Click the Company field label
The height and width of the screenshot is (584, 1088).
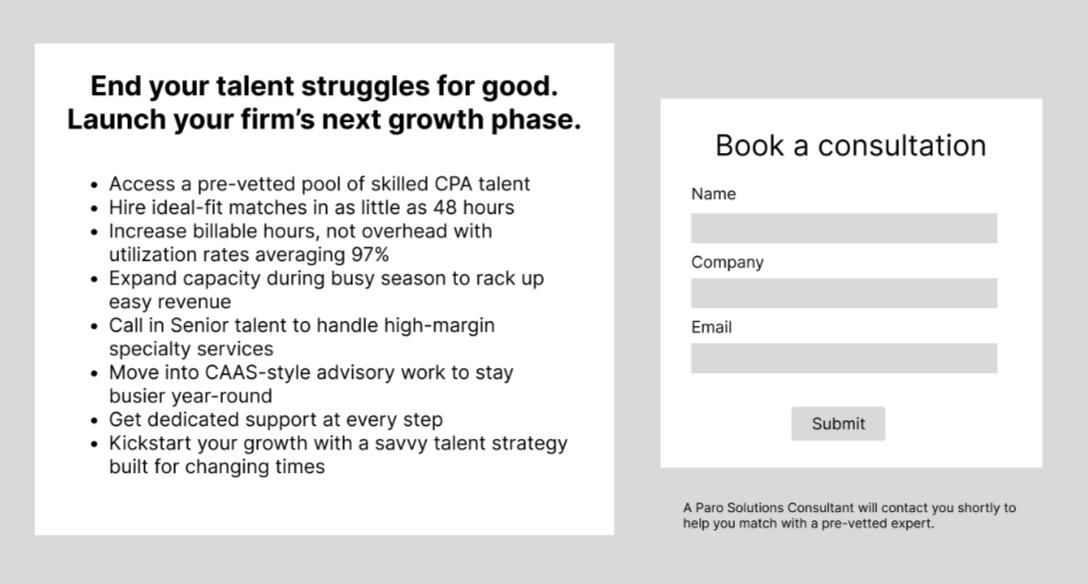pyautogui.click(x=727, y=262)
